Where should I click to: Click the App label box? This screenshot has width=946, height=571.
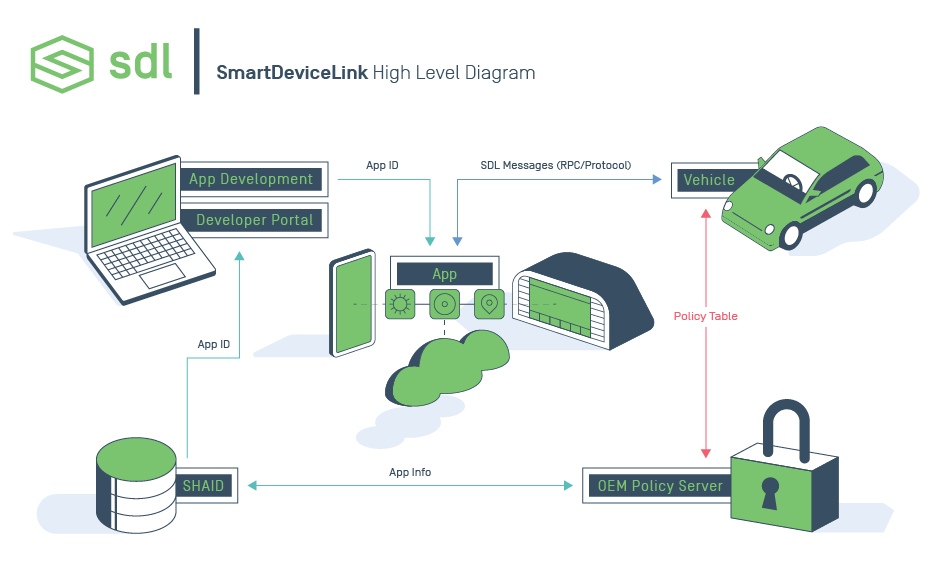click(444, 274)
